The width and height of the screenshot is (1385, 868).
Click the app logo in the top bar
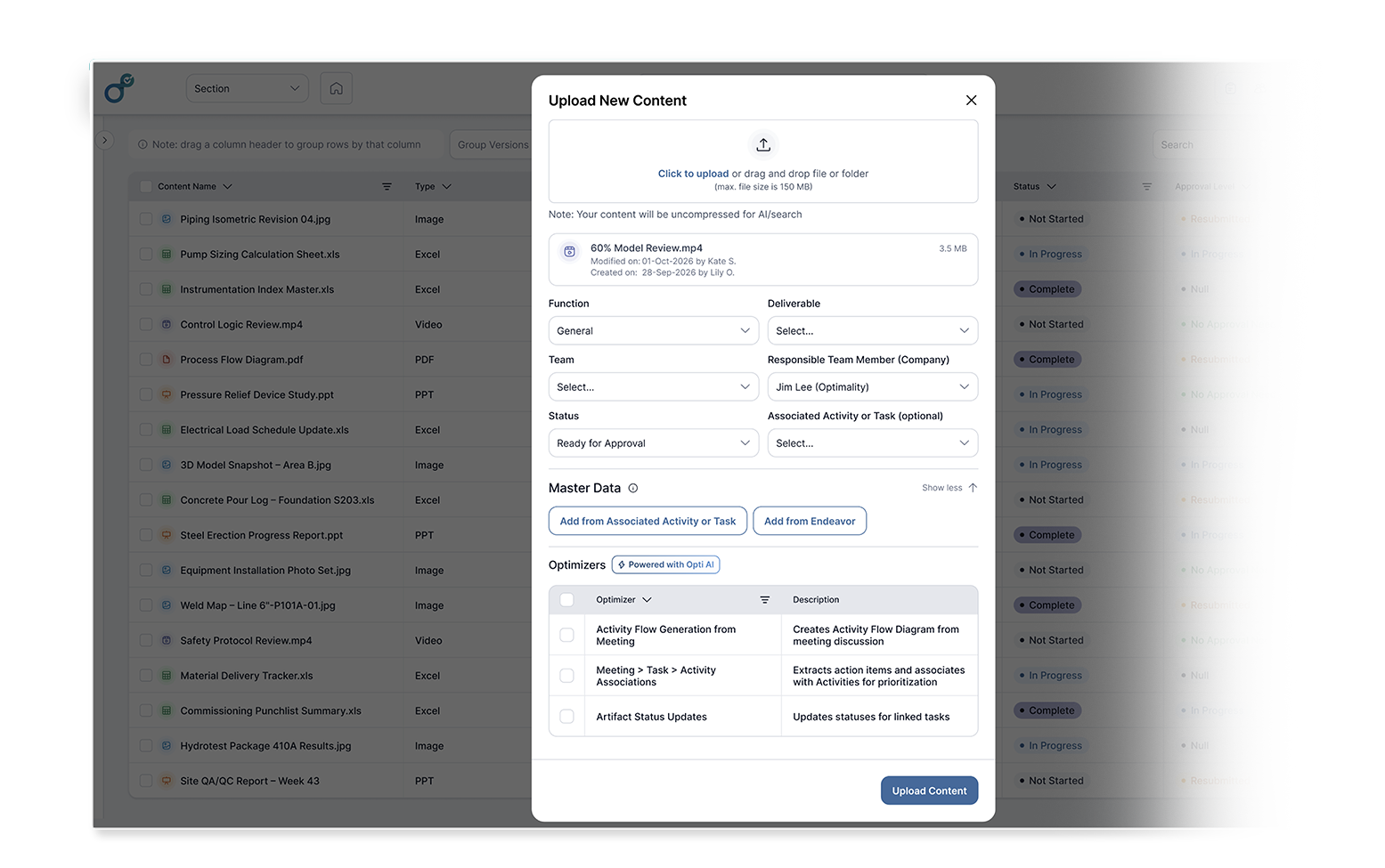pyautogui.click(x=119, y=88)
